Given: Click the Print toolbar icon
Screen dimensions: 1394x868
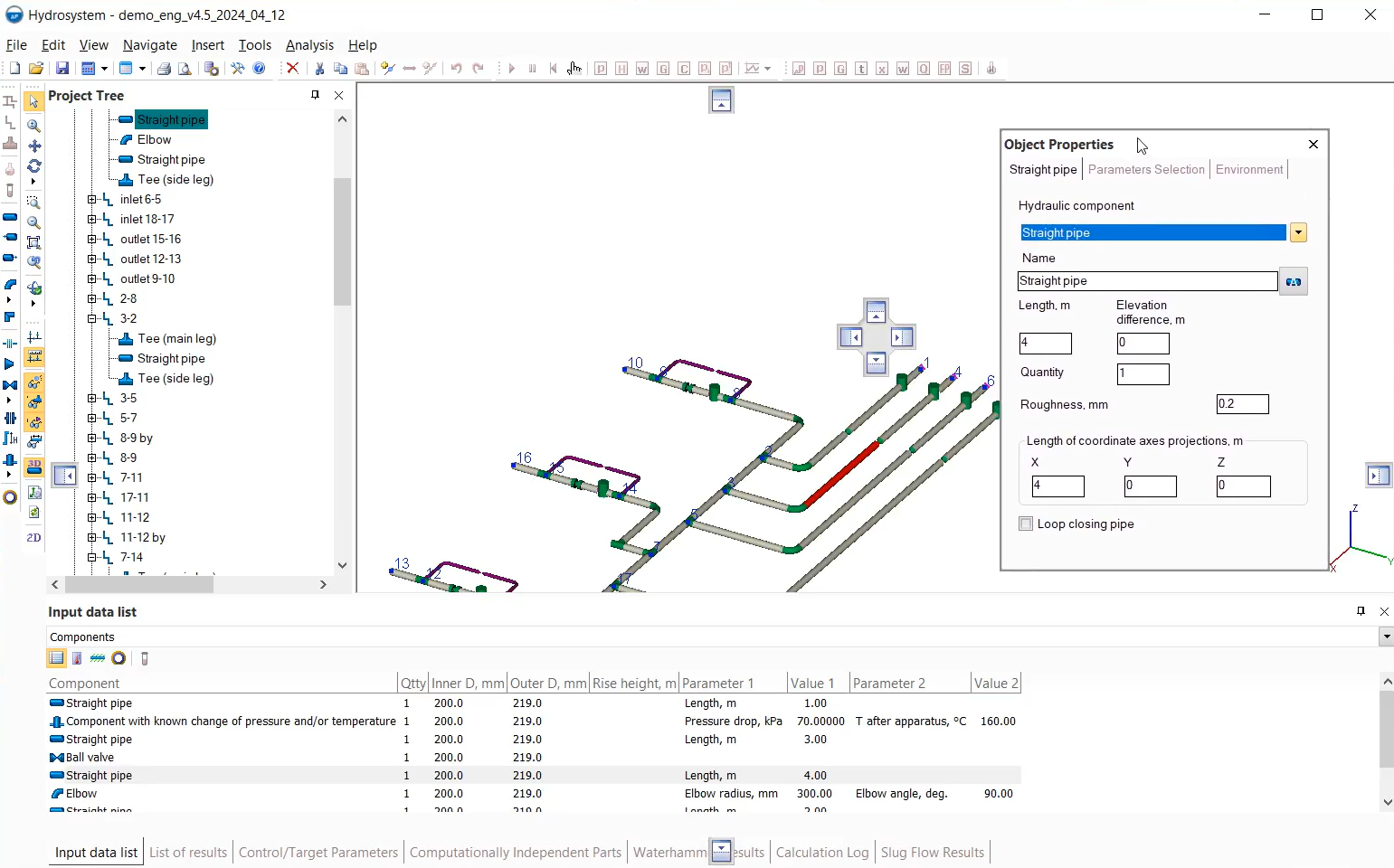Looking at the screenshot, I should (x=164, y=69).
